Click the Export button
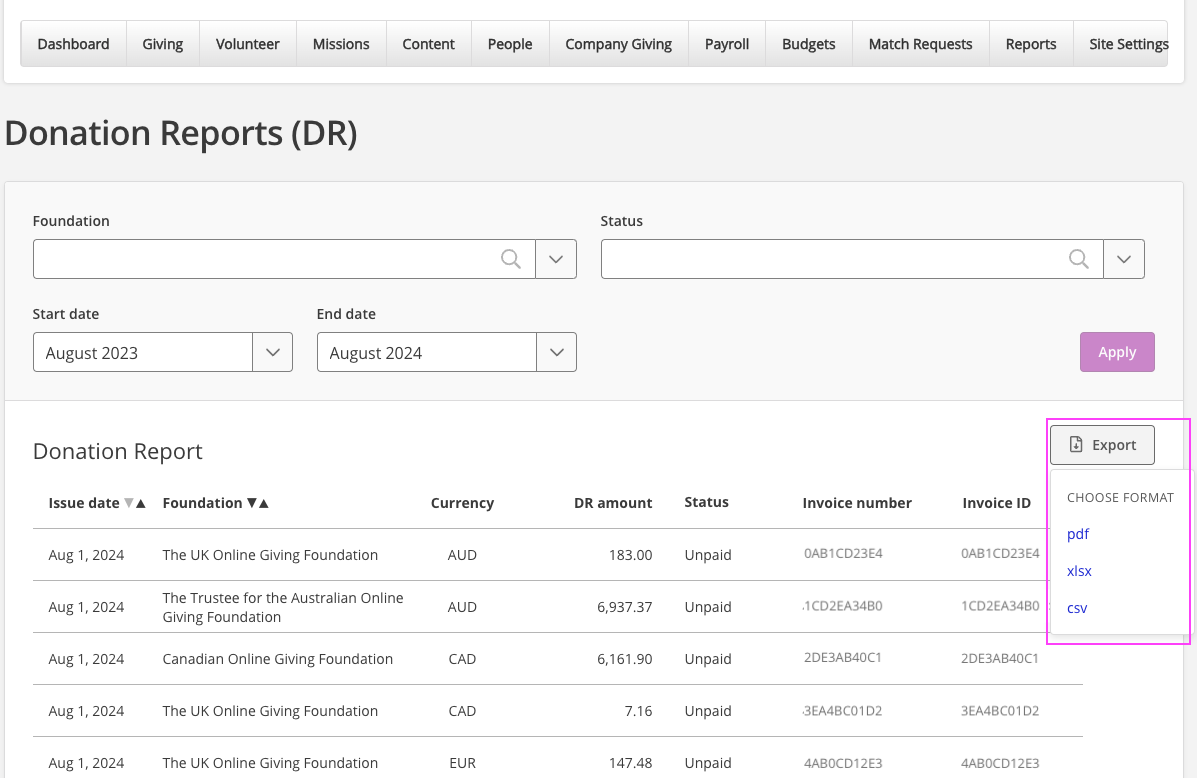The image size is (1197, 778). (1102, 444)
